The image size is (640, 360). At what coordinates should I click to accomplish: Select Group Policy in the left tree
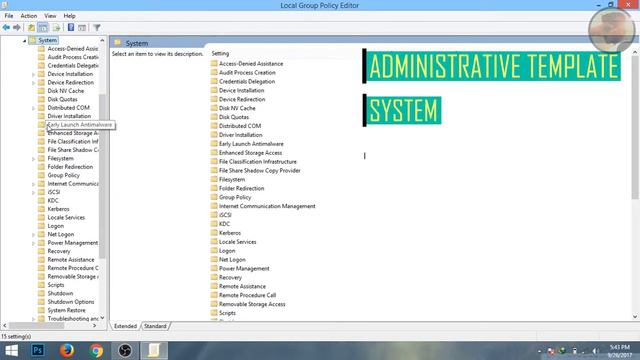(x=64, y=175)
